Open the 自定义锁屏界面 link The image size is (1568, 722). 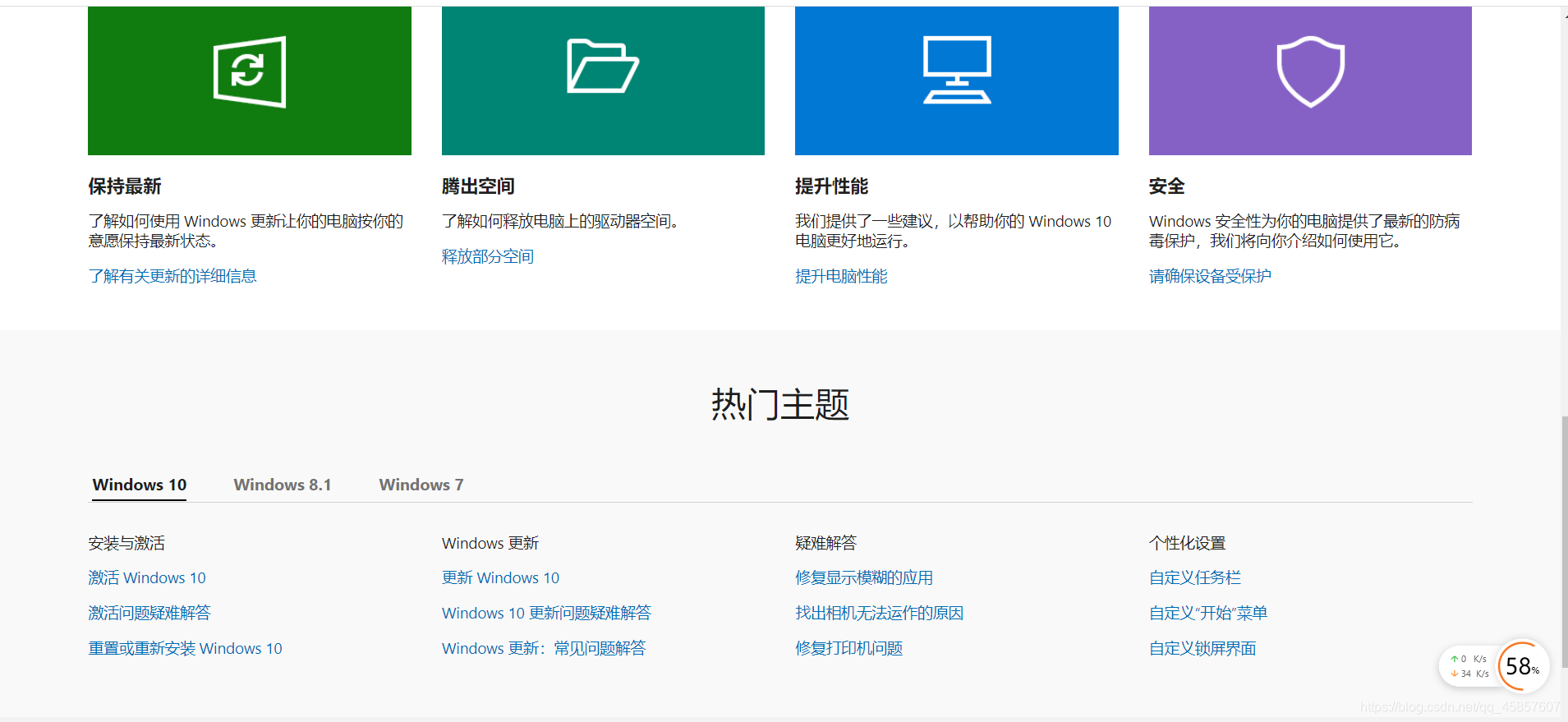[1202, 648]
